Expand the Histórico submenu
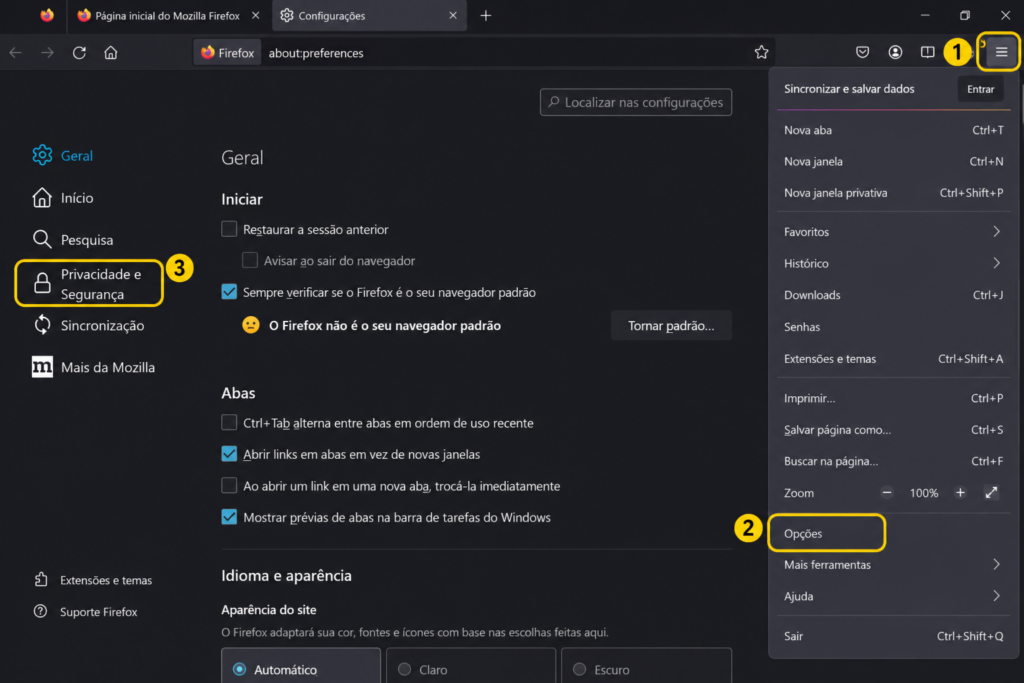Viewport: 1024px width, 683px height. (893, 263)
